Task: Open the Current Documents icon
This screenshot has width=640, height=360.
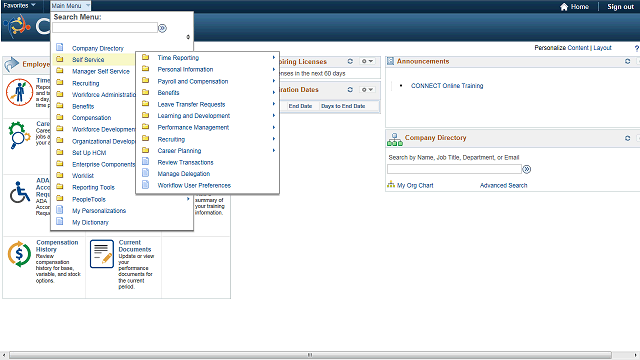Action: point(102,254)
